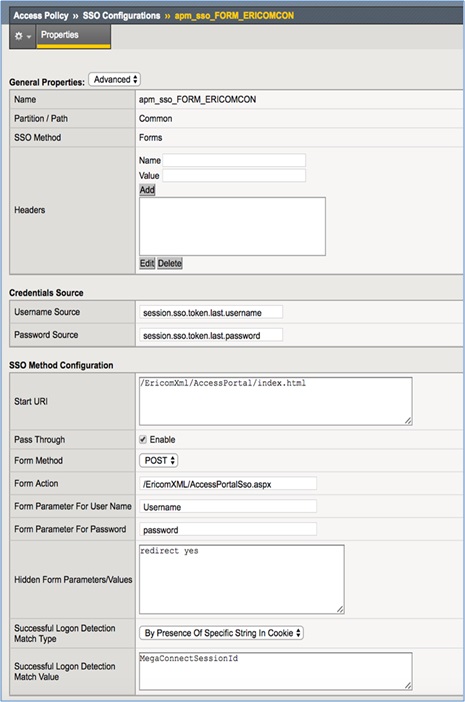Image resolution: width=465 pixels, height=702 pixels.
Task: Click the Add header button
Action: (x=147, y=190)
